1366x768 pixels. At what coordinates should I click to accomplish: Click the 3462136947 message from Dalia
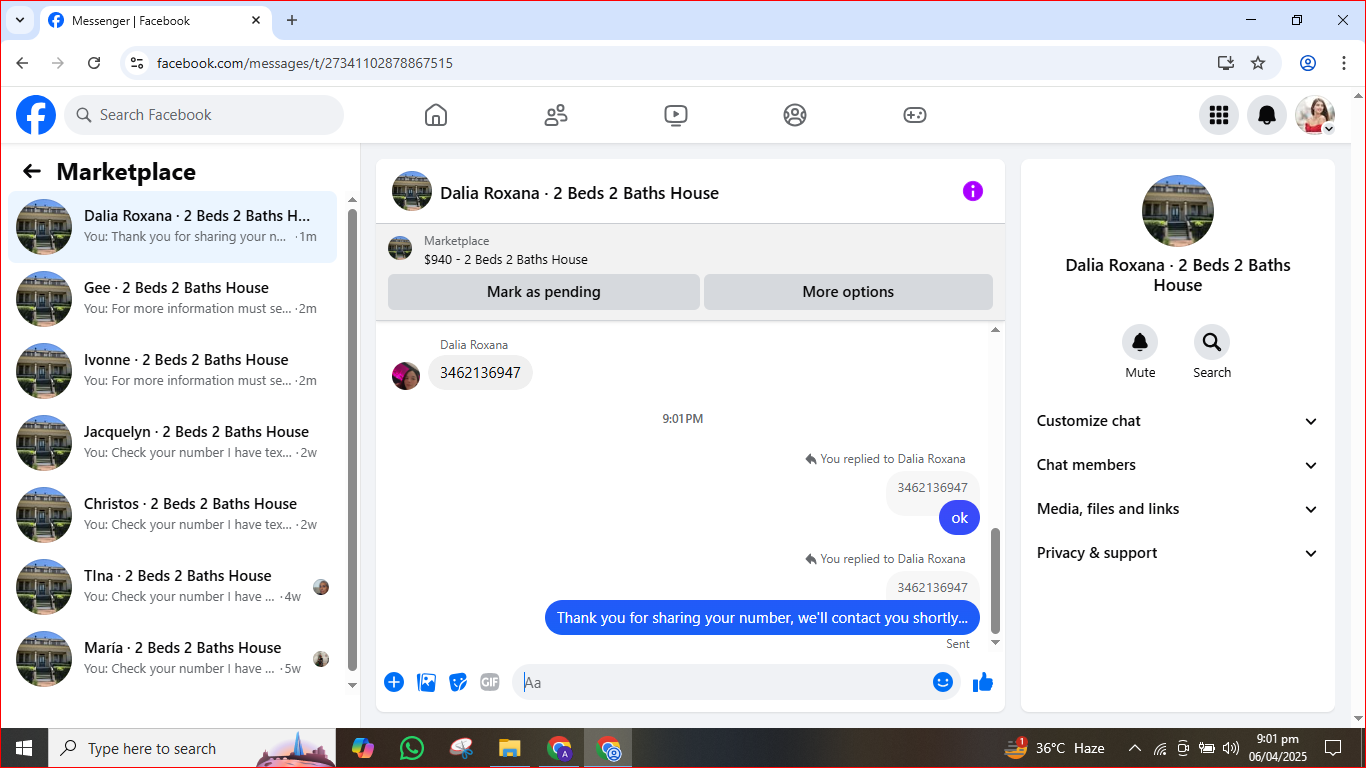click(480, 373)
